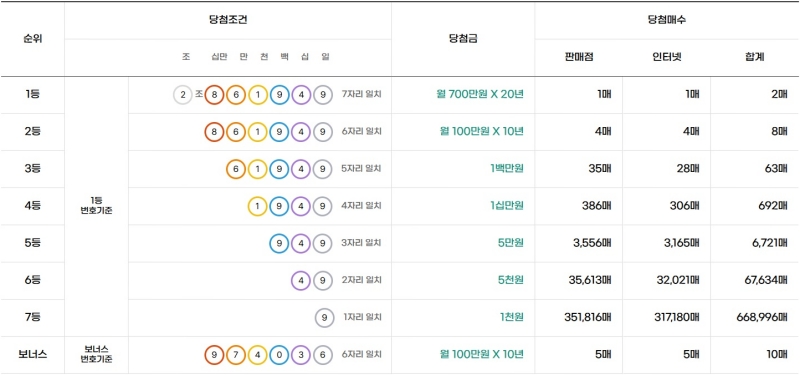Click the 3자리 일치 label
The height and width of the screenshot is (375, 800).
click(x=361, y=243)
